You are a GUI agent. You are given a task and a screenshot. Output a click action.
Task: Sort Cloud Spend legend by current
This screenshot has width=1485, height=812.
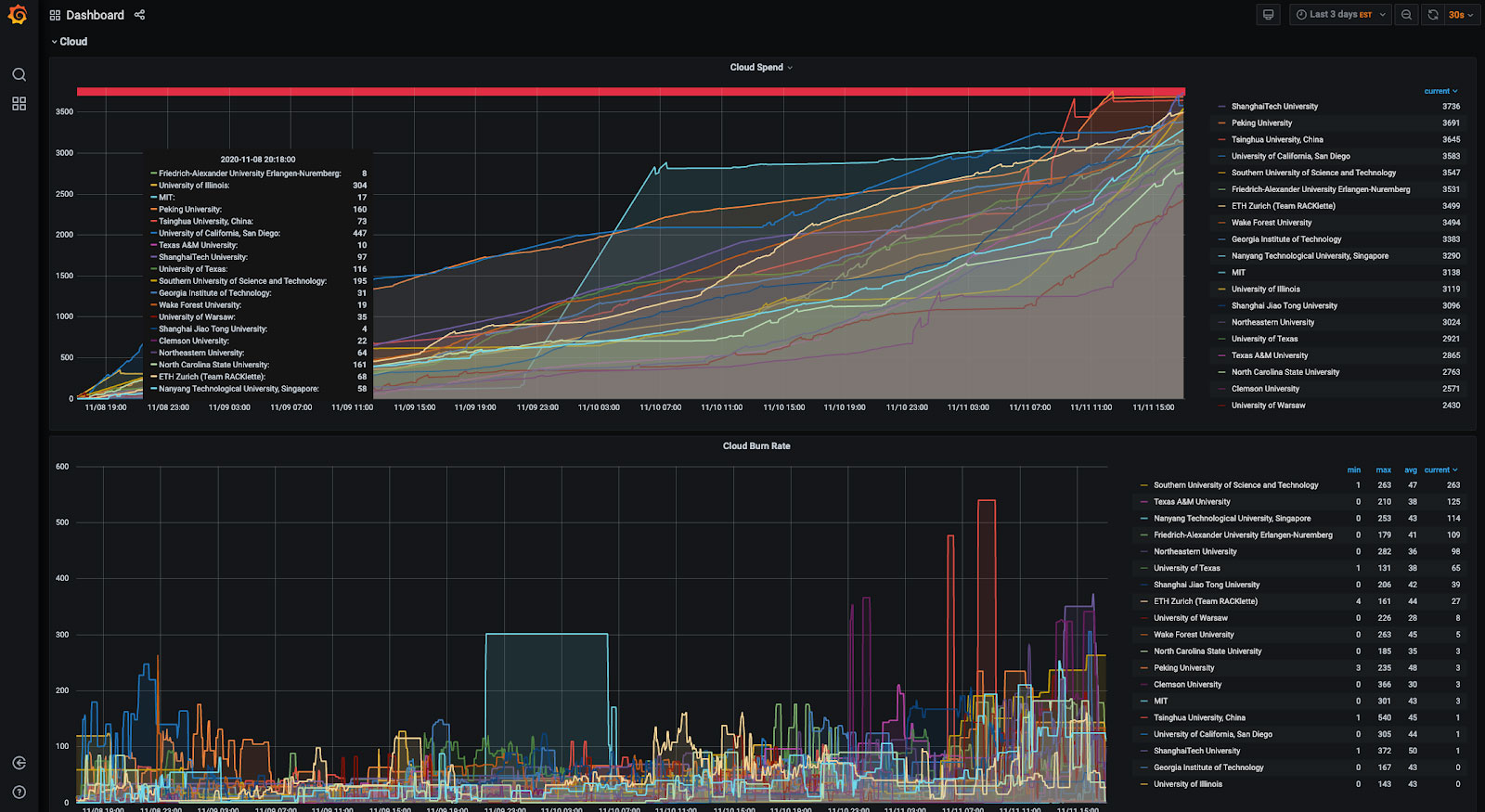point(1440,91)
